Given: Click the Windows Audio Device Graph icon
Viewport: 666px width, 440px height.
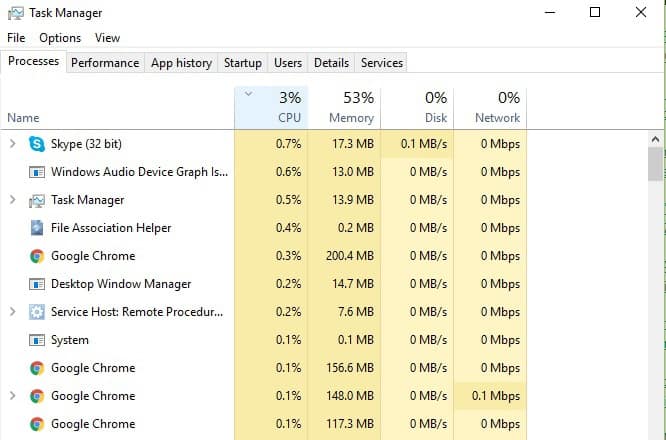Looking at the screenshot, I should 37,172.
